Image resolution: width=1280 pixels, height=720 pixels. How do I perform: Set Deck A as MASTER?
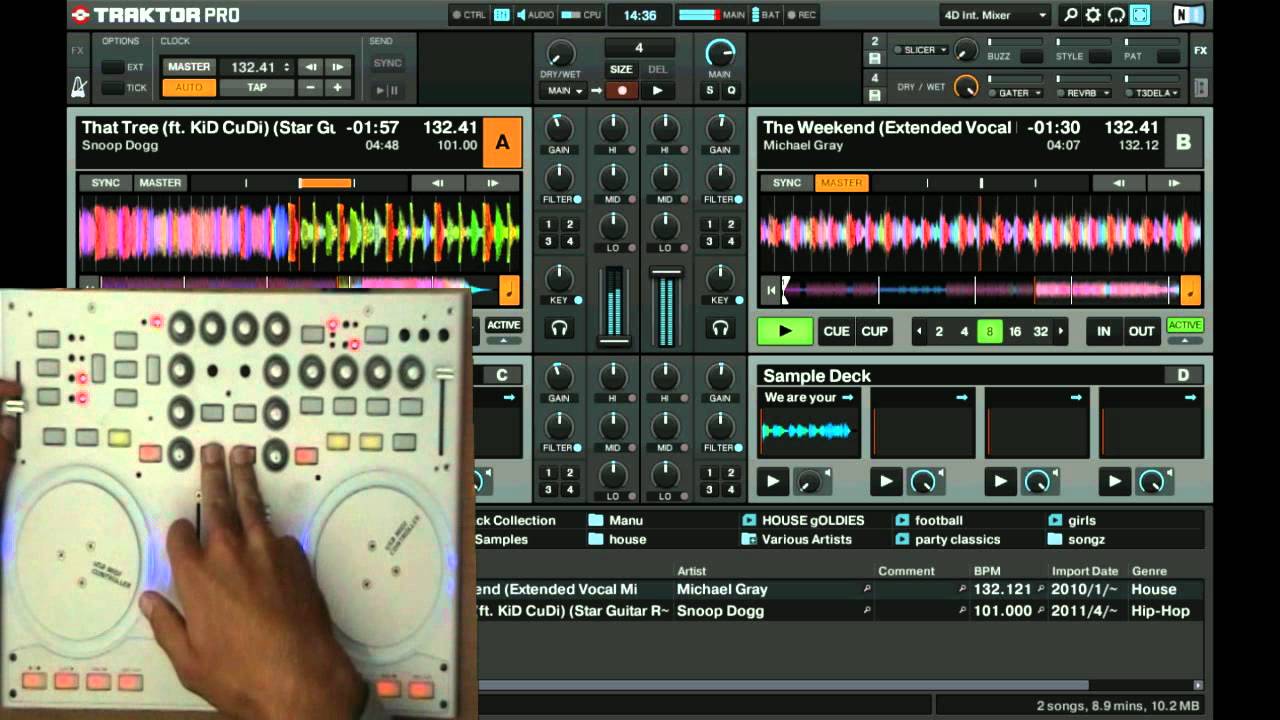point(160,183)
